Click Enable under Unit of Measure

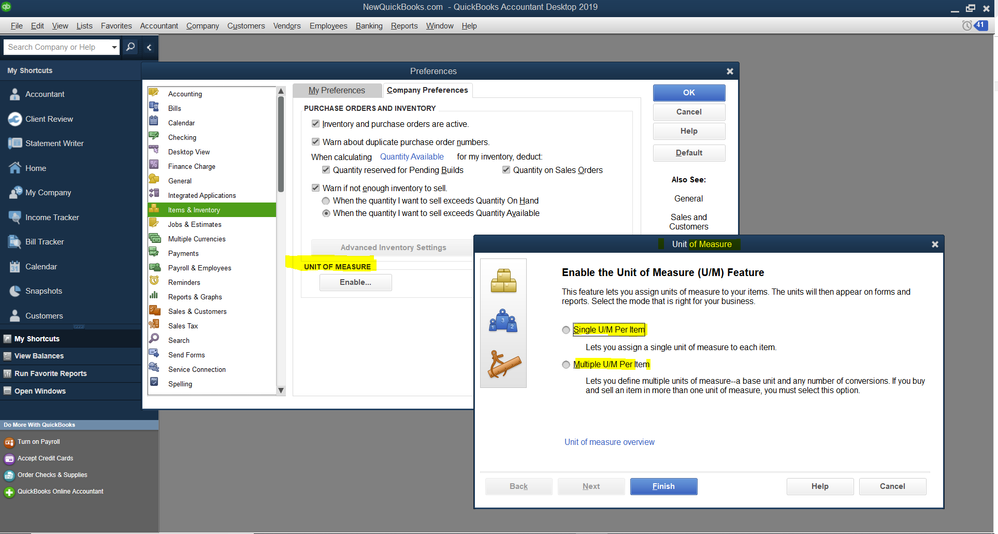click(355, 282)
